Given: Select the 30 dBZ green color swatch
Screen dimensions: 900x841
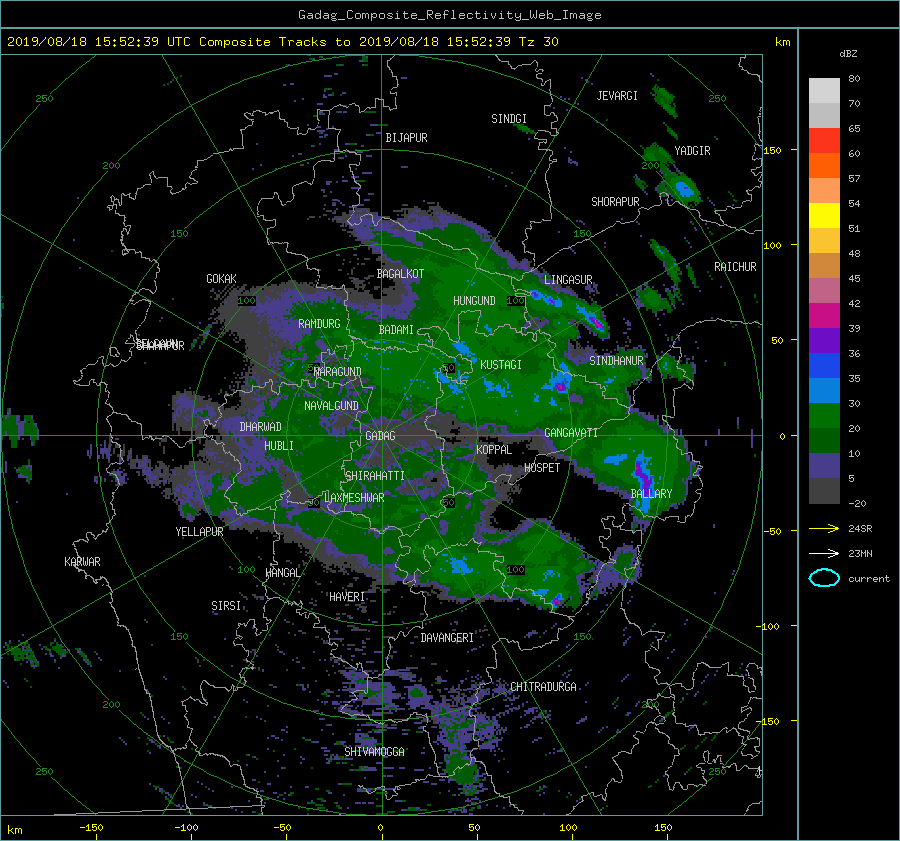Looking at the screenshot, I should (824, 415).
